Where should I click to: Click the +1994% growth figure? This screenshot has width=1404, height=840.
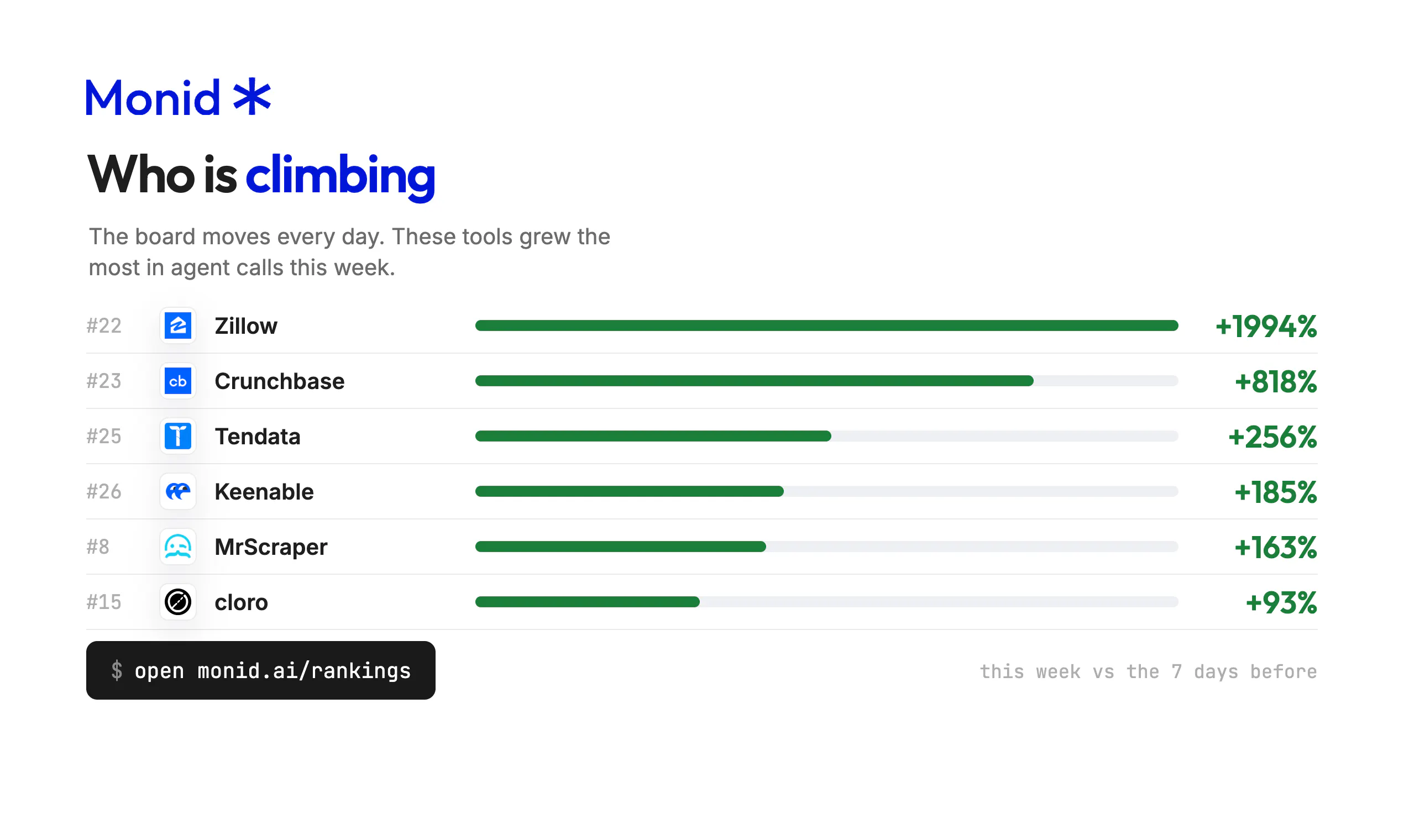pos(1266,327)
